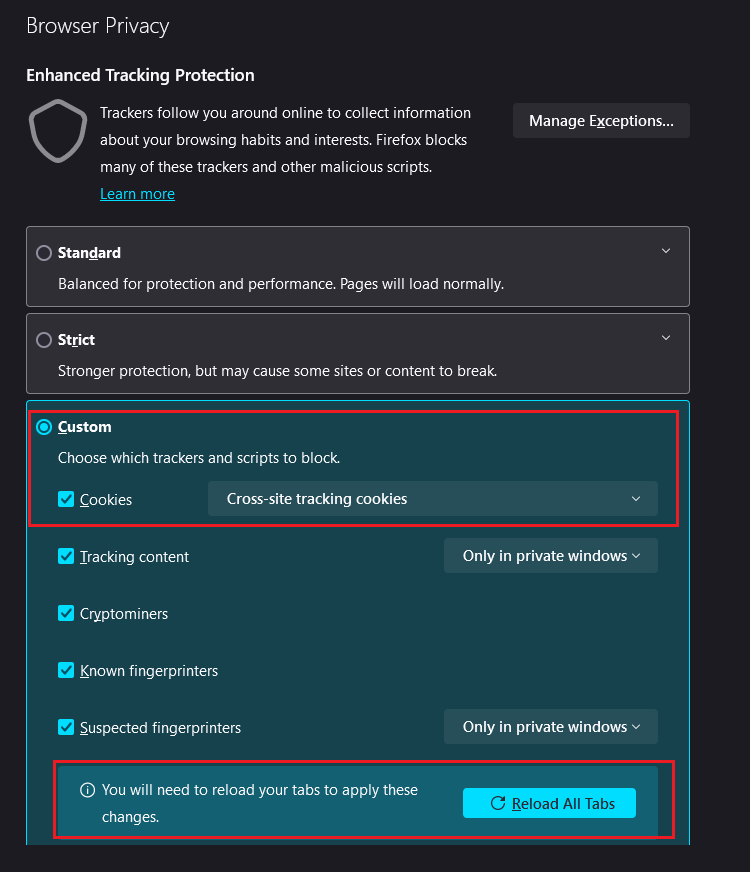The width and height of the screenshot is (750, 872).
Task: Toggle the Tracking content checkbox
Action: [66, 556]
